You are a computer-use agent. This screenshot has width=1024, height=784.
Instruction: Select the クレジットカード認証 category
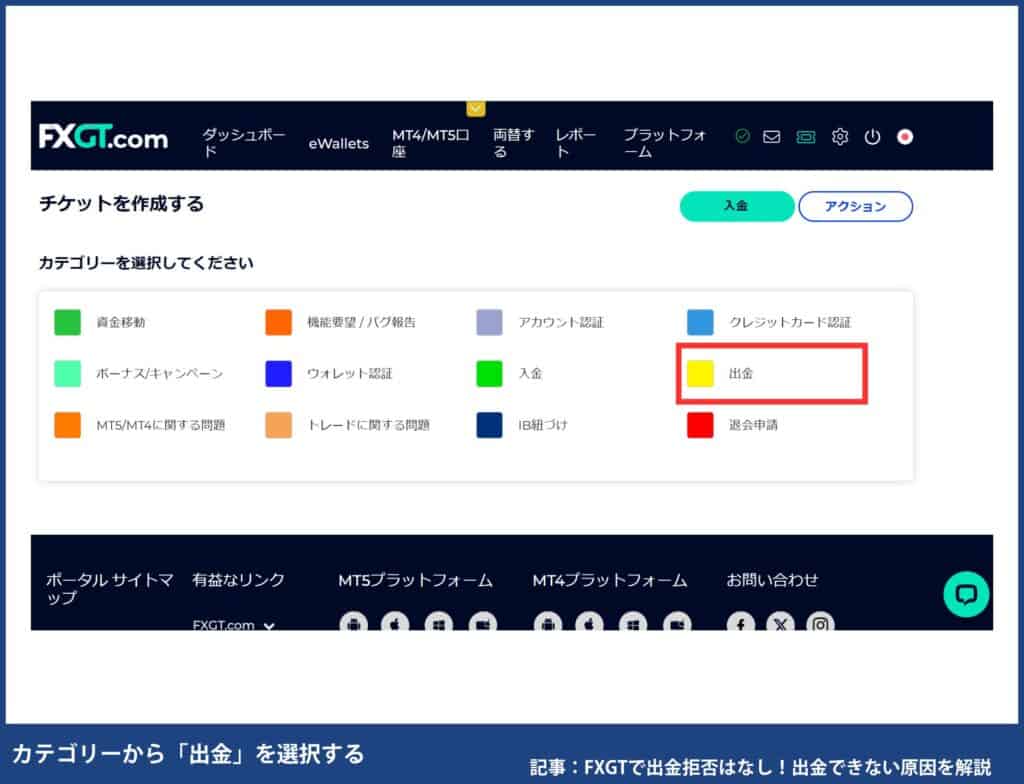[x=769, y=322]
